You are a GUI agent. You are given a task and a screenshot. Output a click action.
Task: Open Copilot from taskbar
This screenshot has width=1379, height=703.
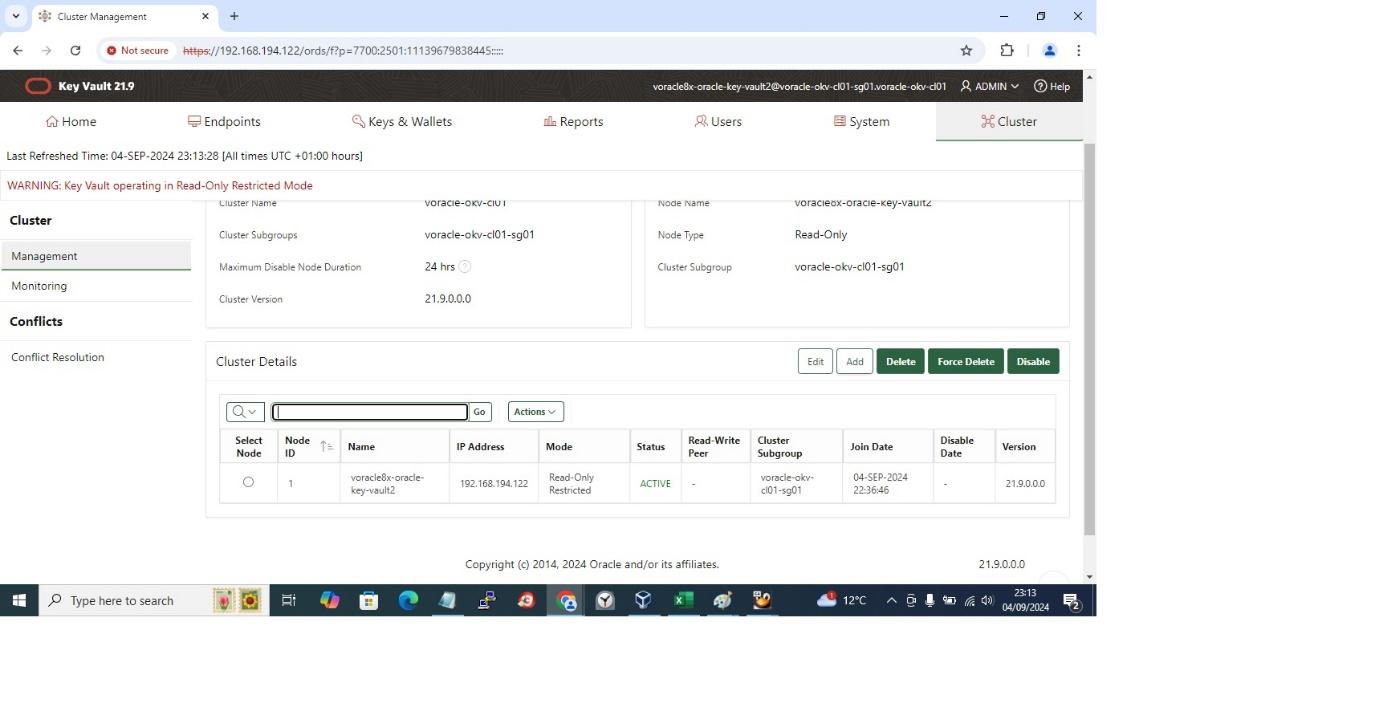tap(329, 600)
